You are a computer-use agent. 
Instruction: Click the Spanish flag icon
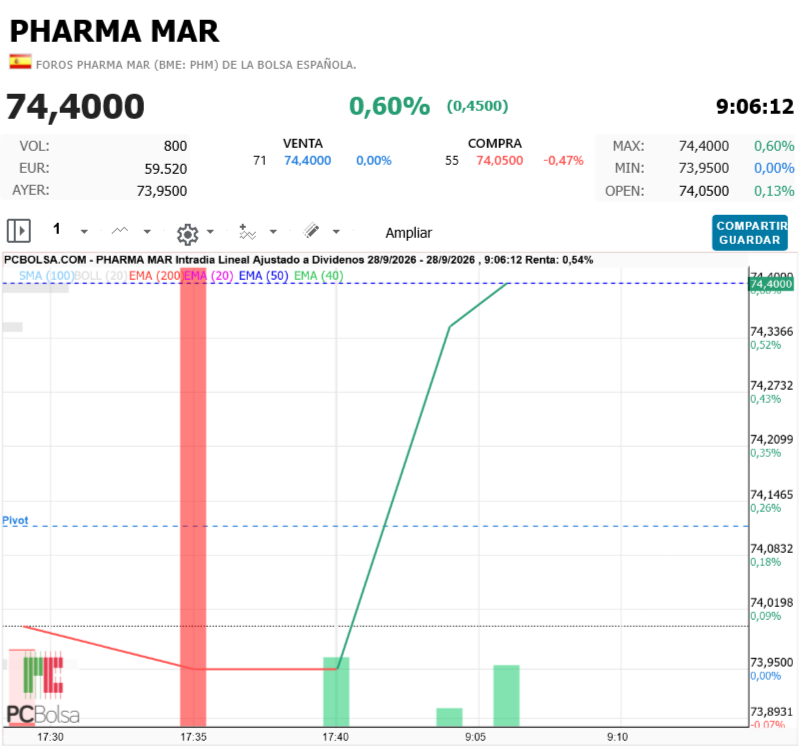[x=20, y=62]
